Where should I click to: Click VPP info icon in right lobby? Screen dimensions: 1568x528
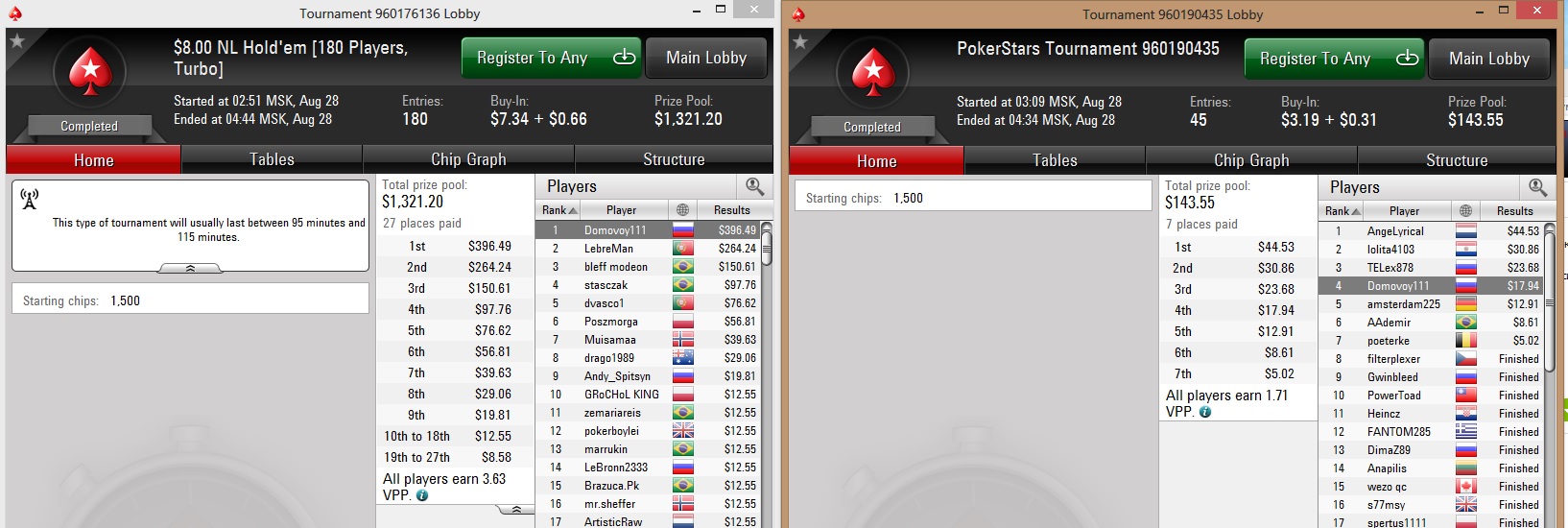[x=1205, y=412]
